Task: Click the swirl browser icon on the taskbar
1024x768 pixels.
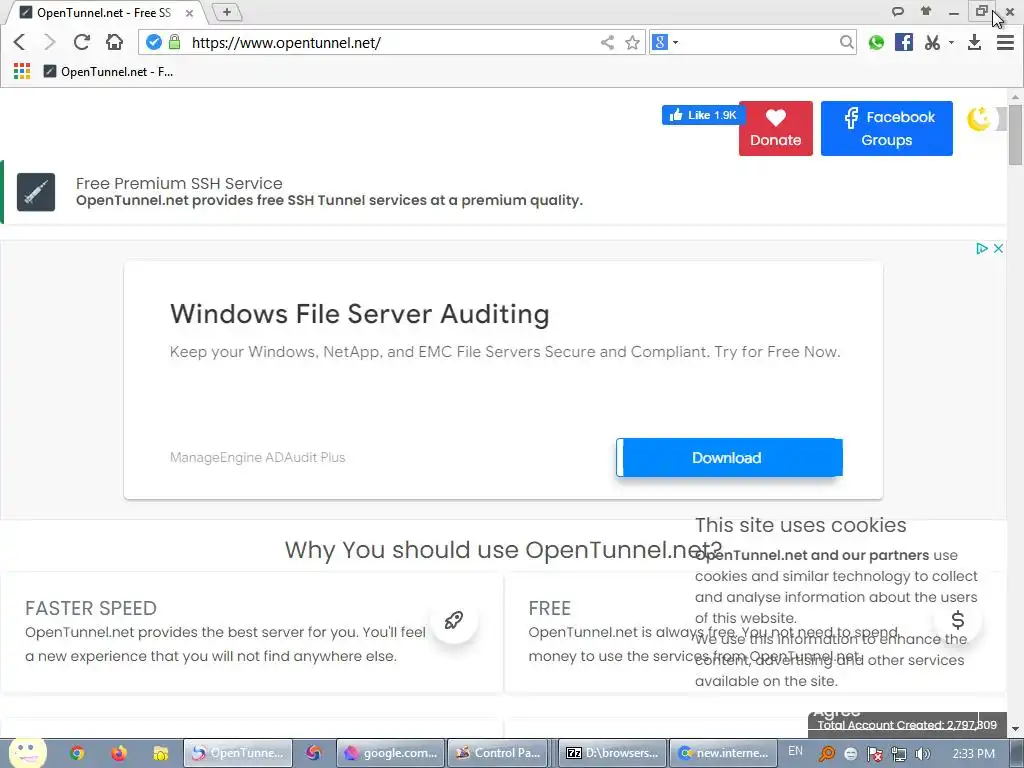Action: pyautogui.click(x=314, y=753)
